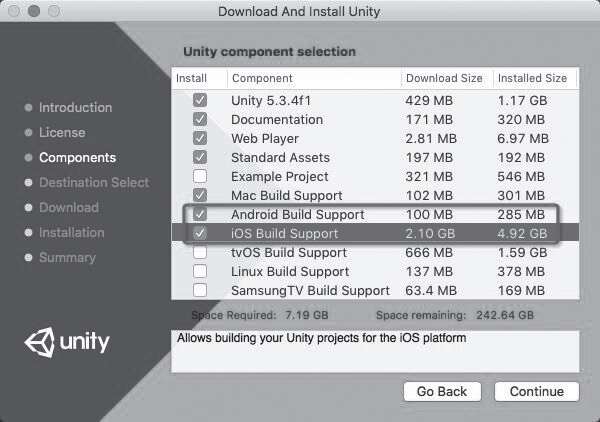Toggle the Mac Build Support checkbox

200,195
